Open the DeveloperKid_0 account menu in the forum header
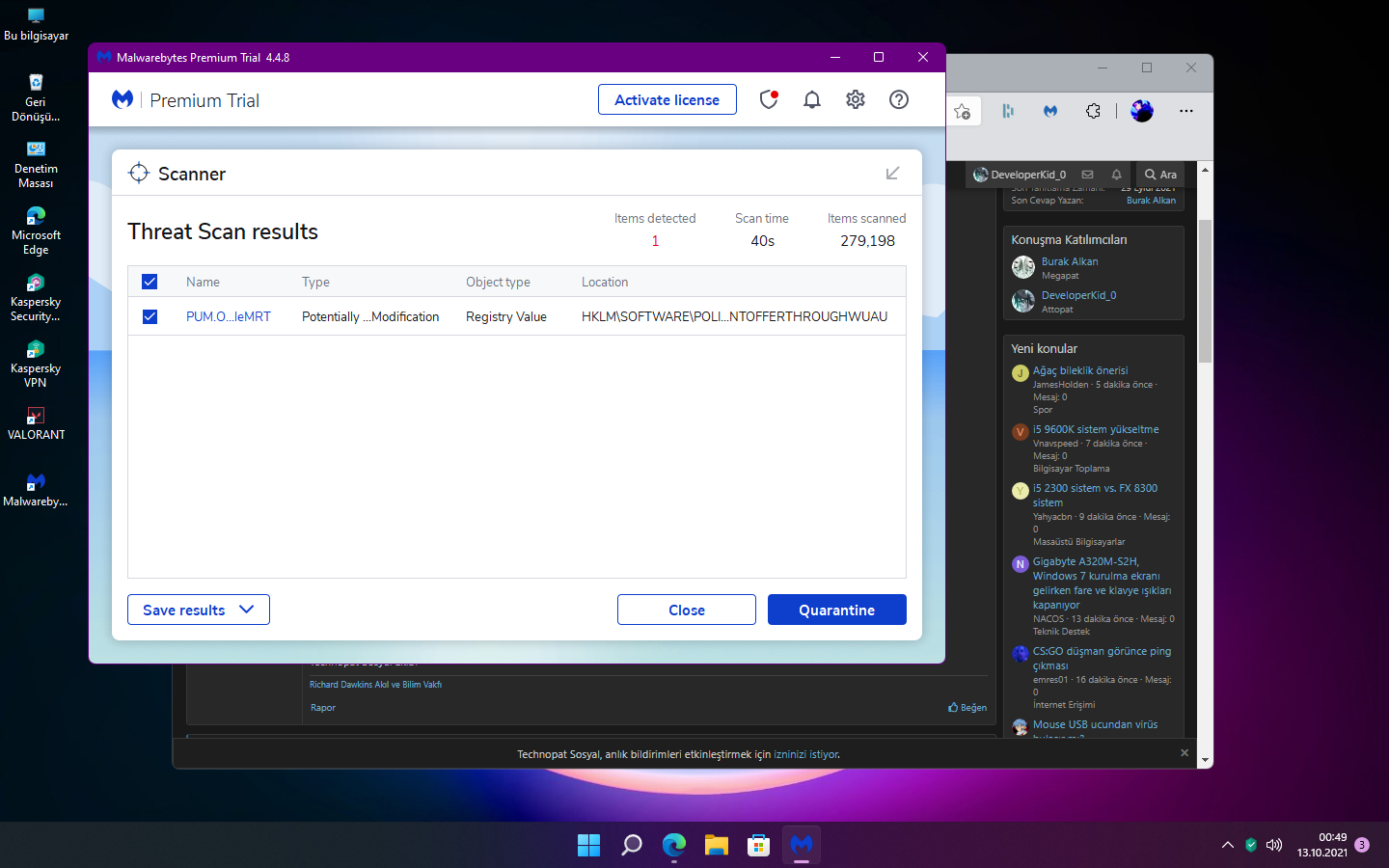Image resolution: width=1389 pixels, height=868 pixels. 1020,175
